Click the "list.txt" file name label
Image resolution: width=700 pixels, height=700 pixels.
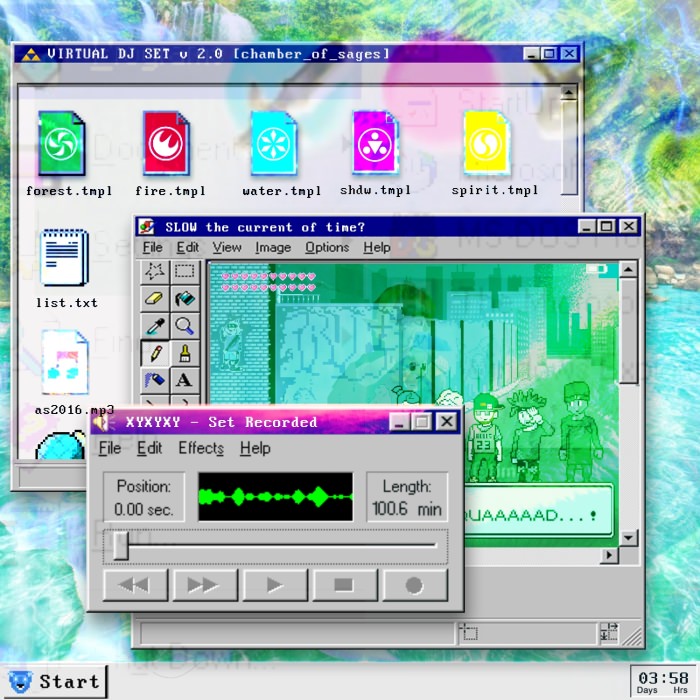(67, 303)
